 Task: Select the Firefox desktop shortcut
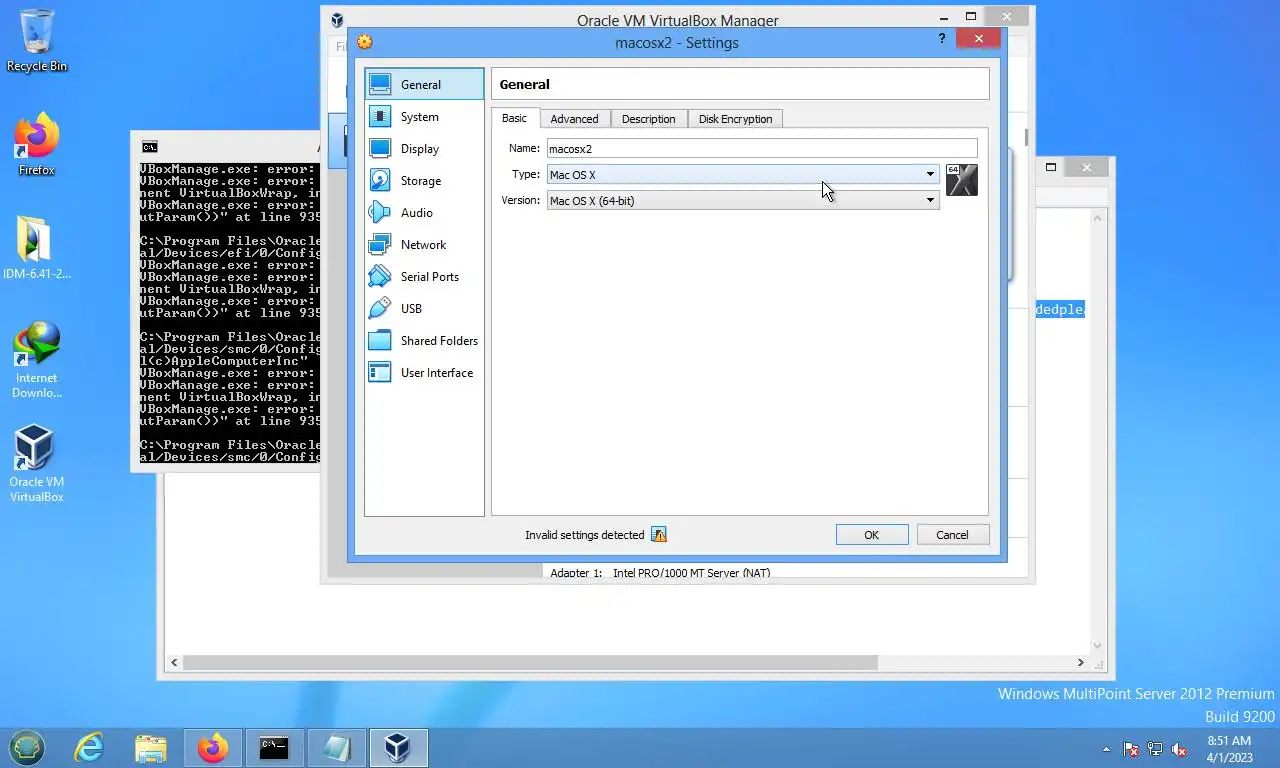tap(37, 145)
